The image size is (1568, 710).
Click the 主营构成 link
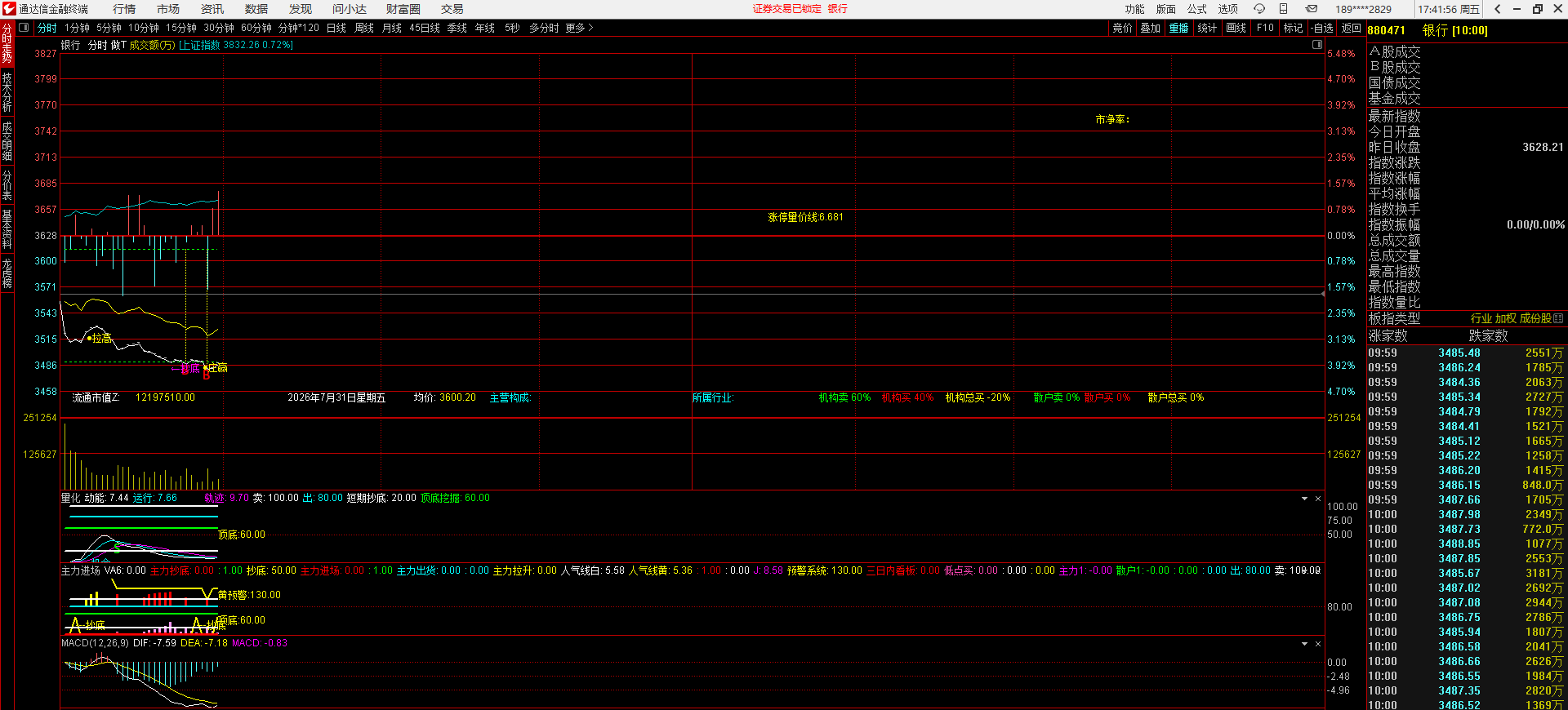(510, 397)
